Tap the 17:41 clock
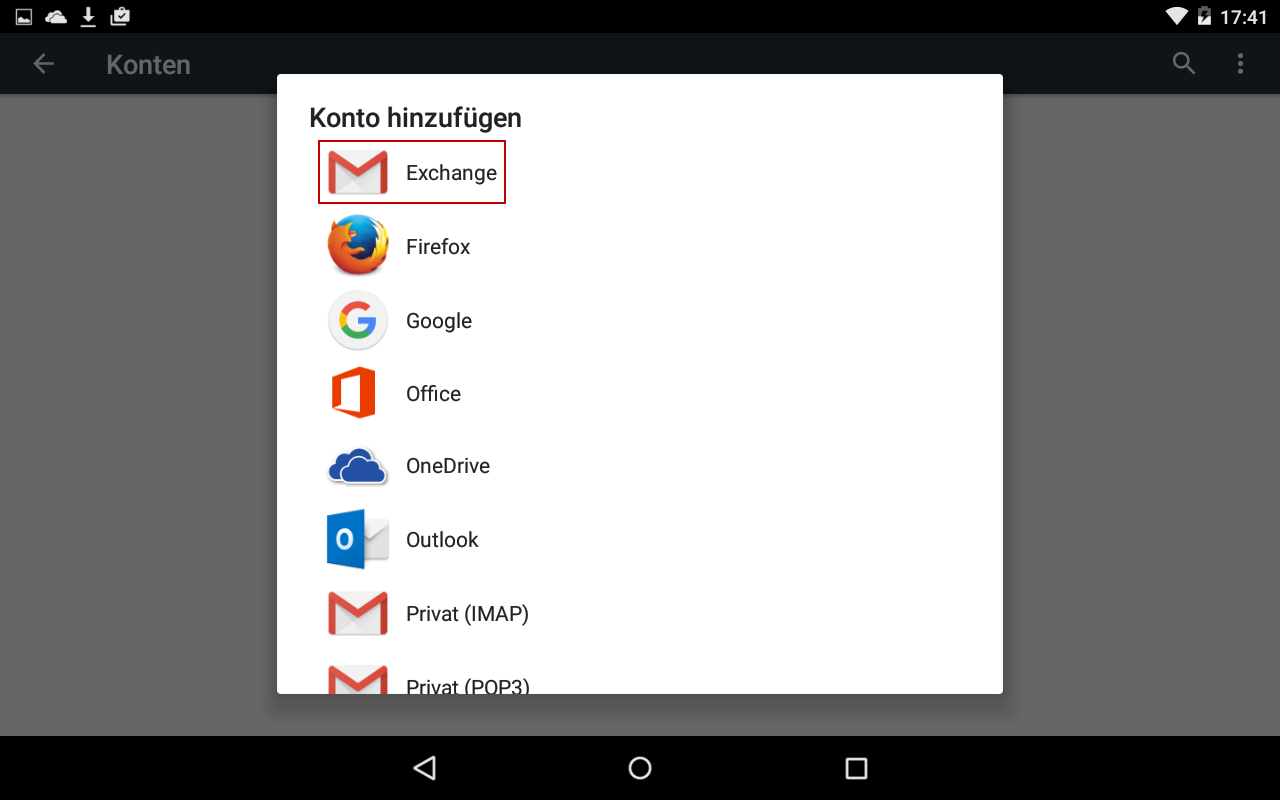The image size is (1280, 800). pyautogui.click(x=1243, y=17)
